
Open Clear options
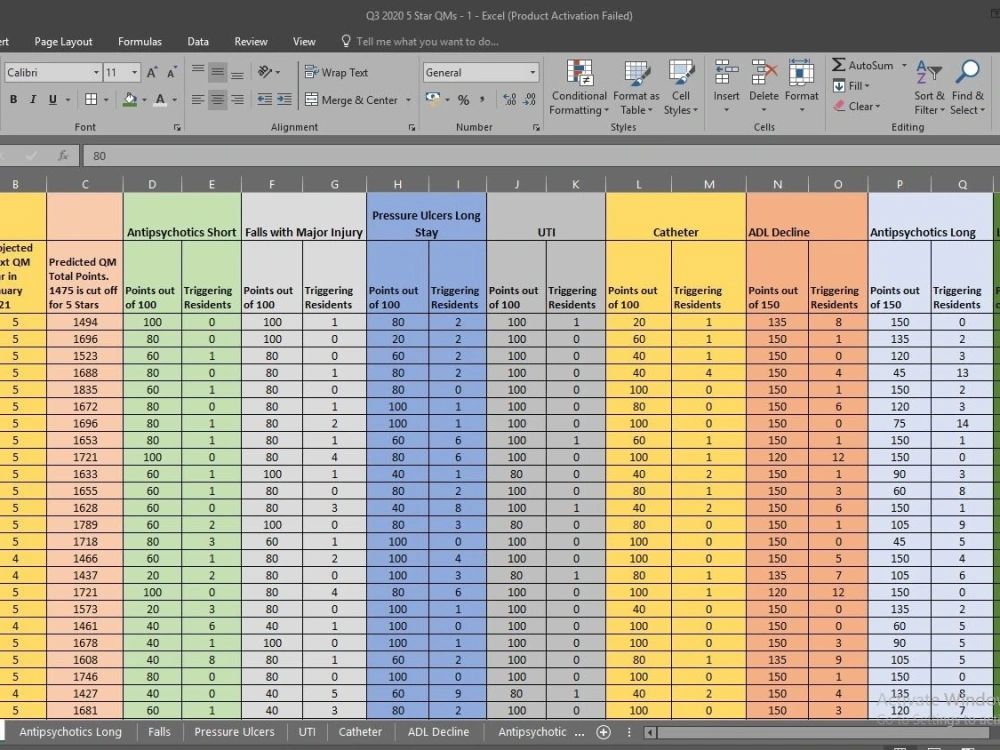(857, 106)
